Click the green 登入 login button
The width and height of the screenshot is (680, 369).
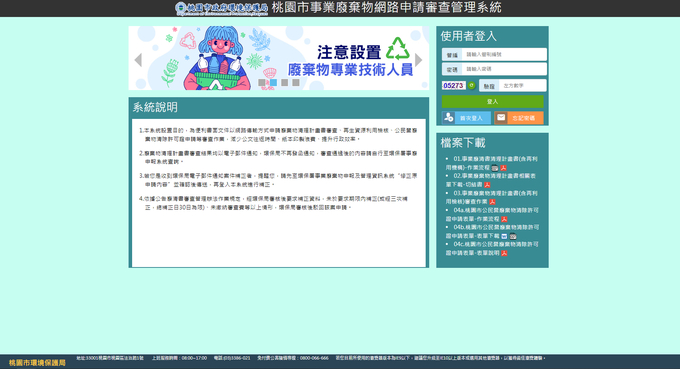(x=493, y=101)
